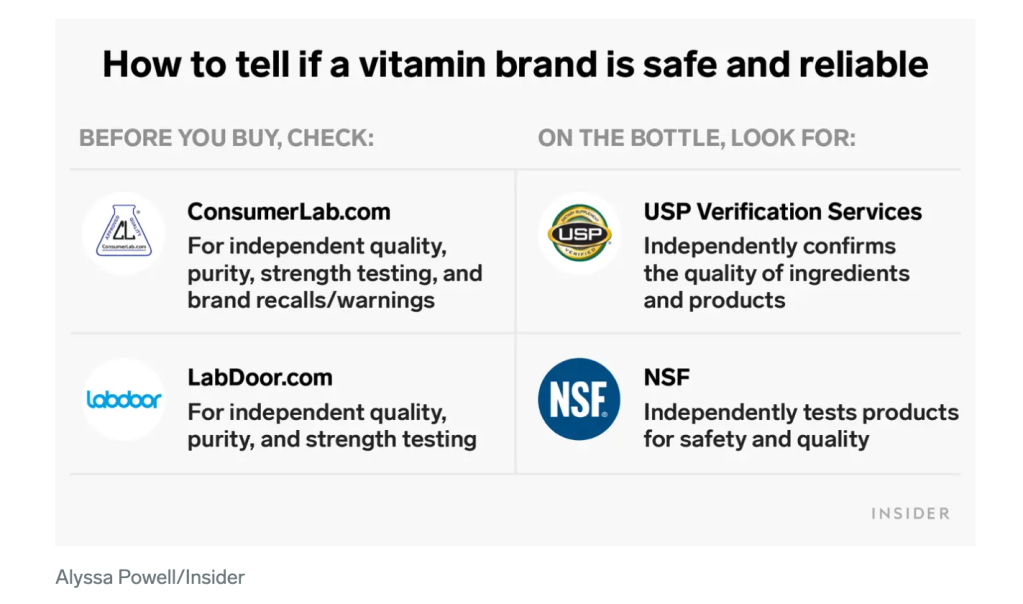Click the INSIDER watermark label
This screenshot has width=1023, height=604.
[x=910, y=513]
